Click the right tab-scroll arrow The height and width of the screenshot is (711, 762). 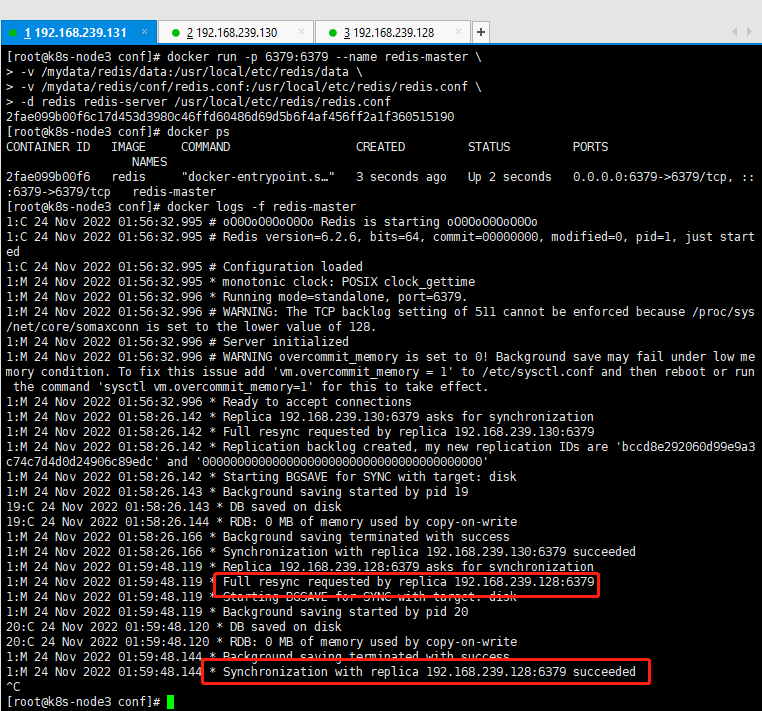pyautogui.click(x=750, y=32)
